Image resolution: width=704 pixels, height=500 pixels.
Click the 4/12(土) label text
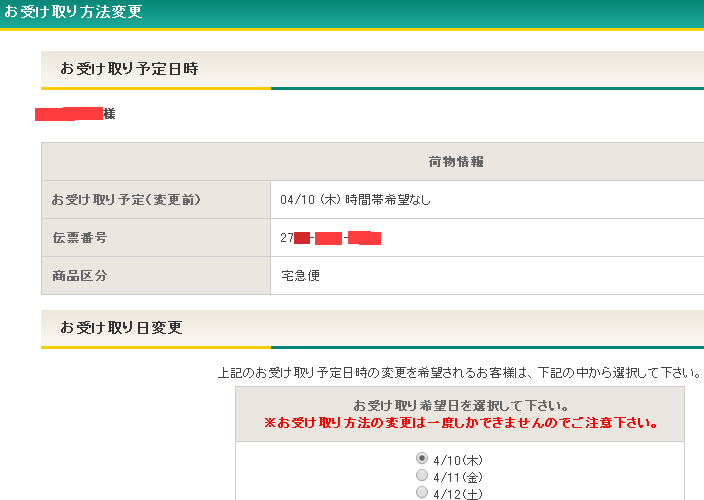click(457, 493)
